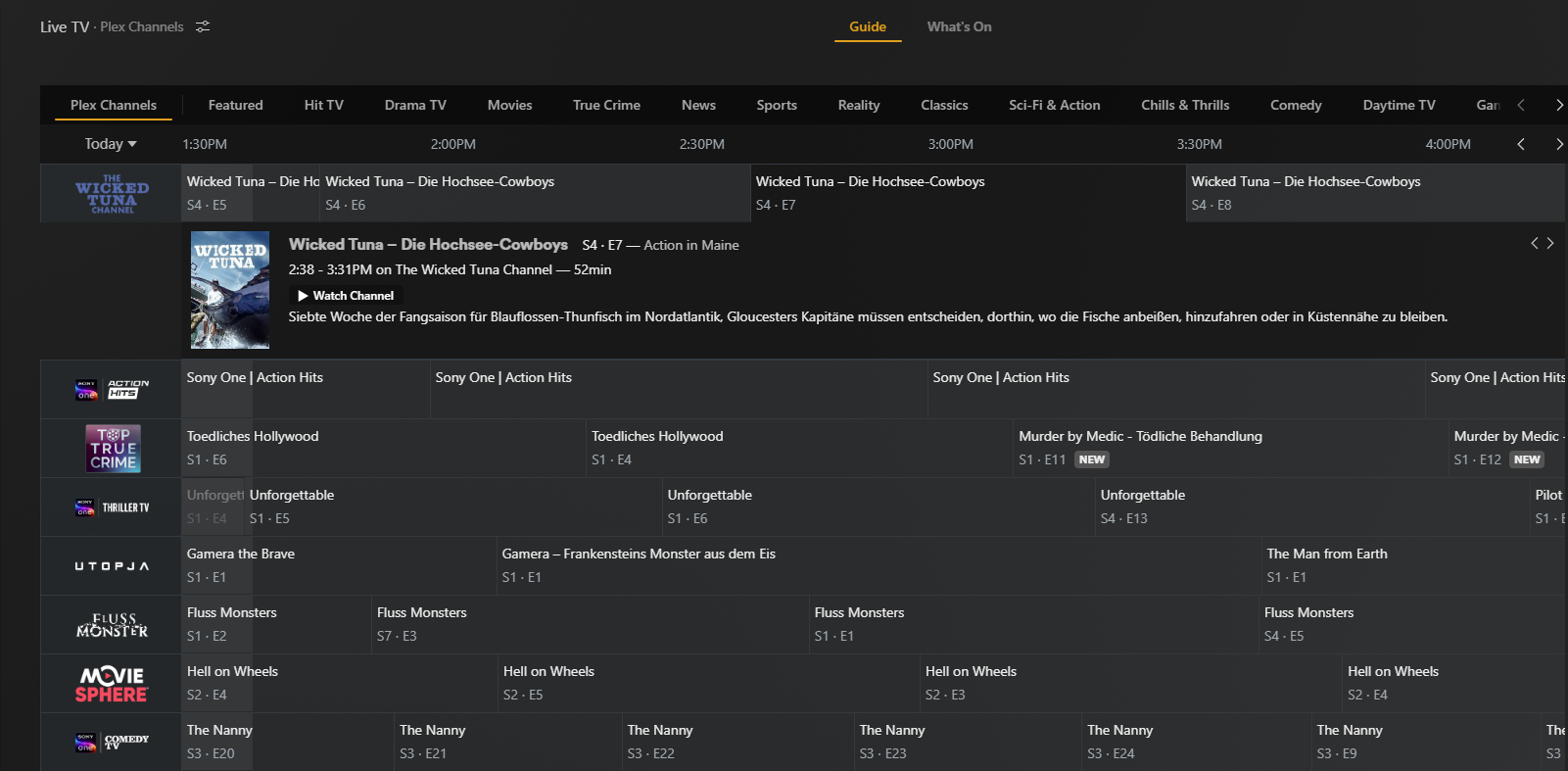Open Murder by Medic S1 · E11 program
This screenshot has width=1568, height=771.
(1231, 448)
